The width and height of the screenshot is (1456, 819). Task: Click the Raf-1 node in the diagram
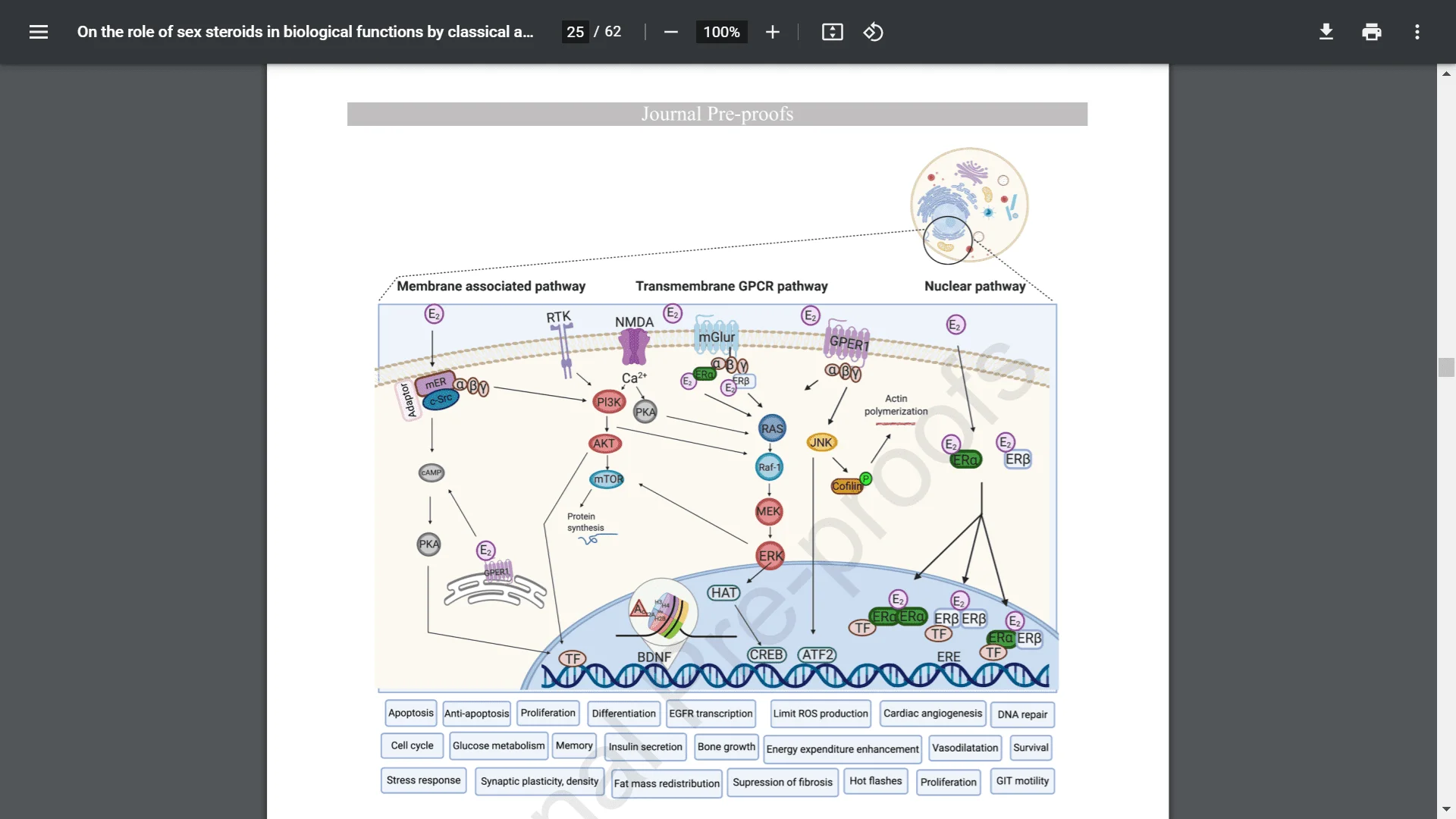770,467
